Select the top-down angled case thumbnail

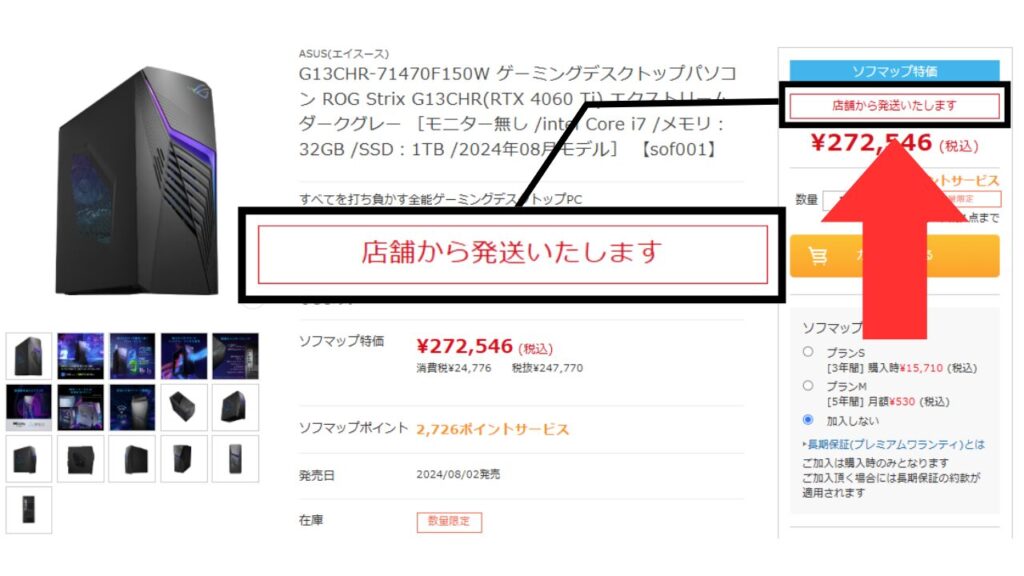click(x=184, y=408)
